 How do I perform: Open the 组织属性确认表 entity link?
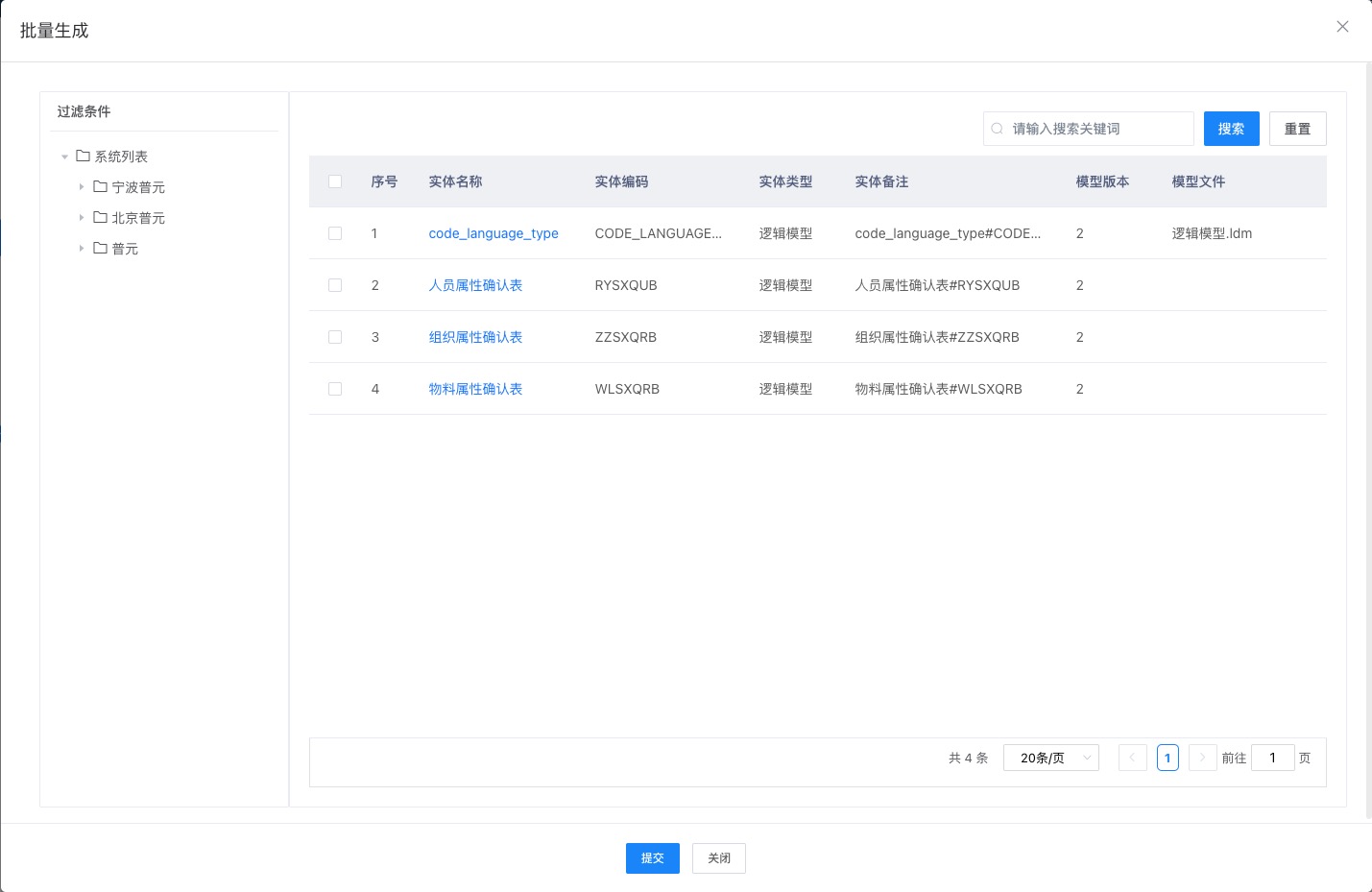tap(475, 337)
